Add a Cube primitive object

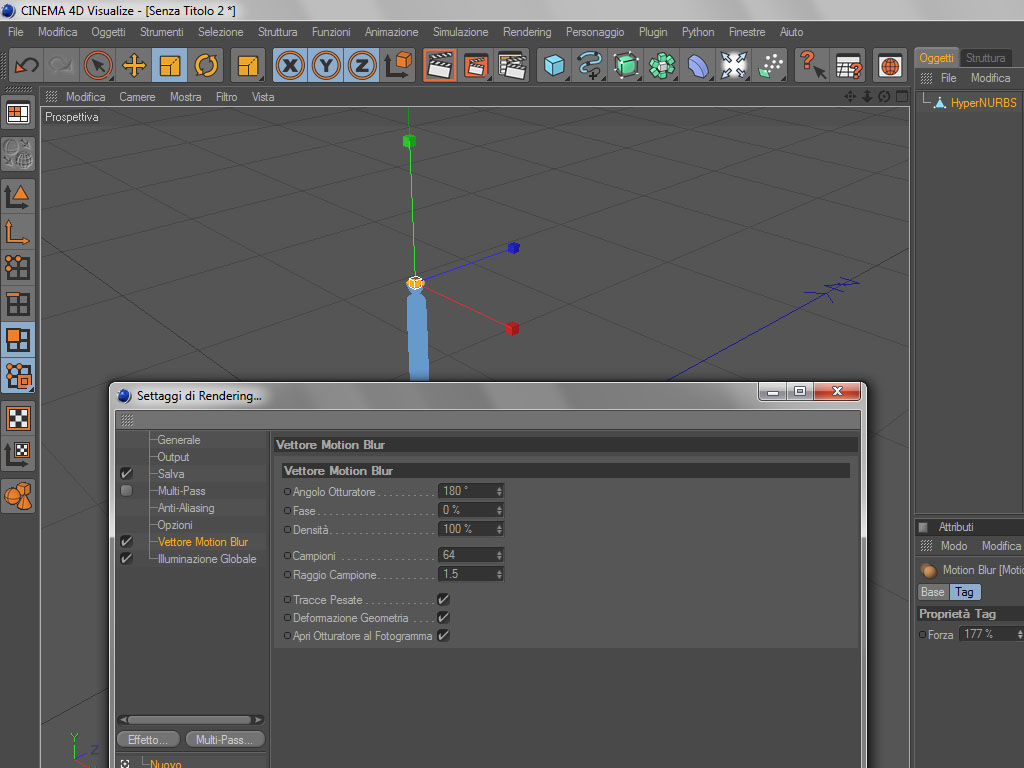[x=554, y=65]
